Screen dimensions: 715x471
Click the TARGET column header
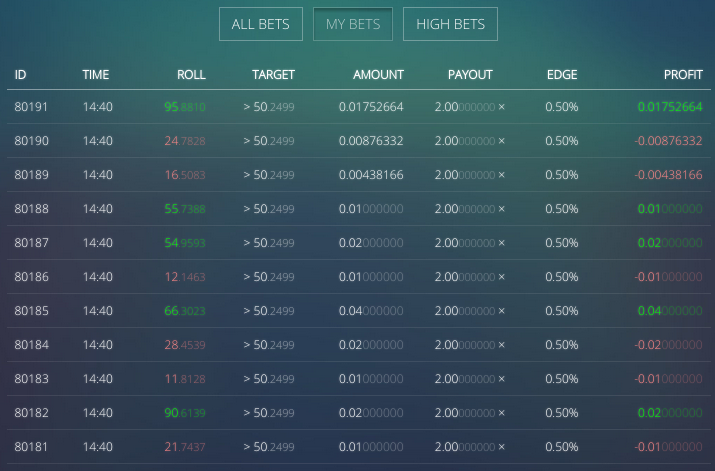click(273, 75)
